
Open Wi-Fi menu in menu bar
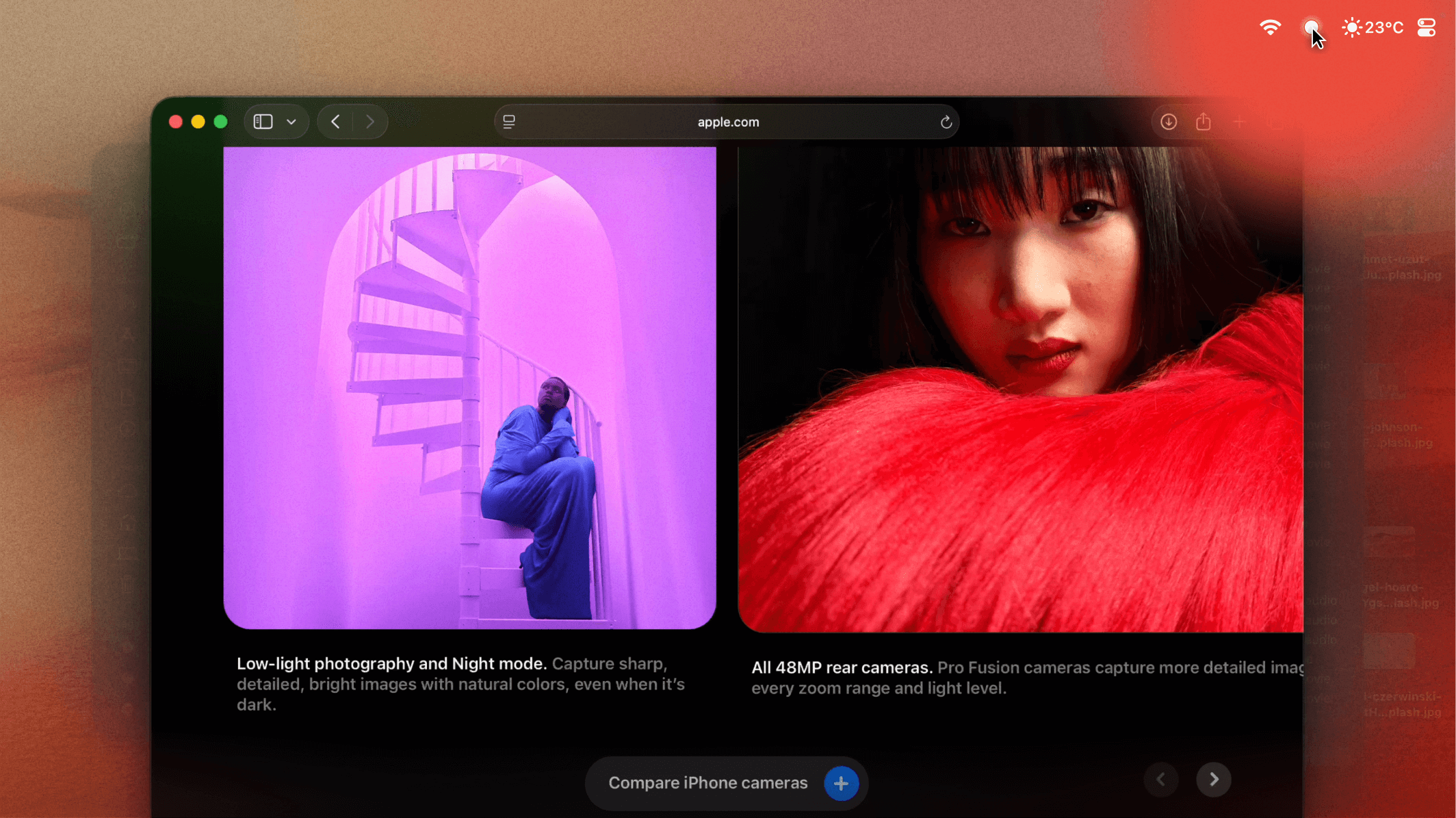click(x=1270, y=27)
